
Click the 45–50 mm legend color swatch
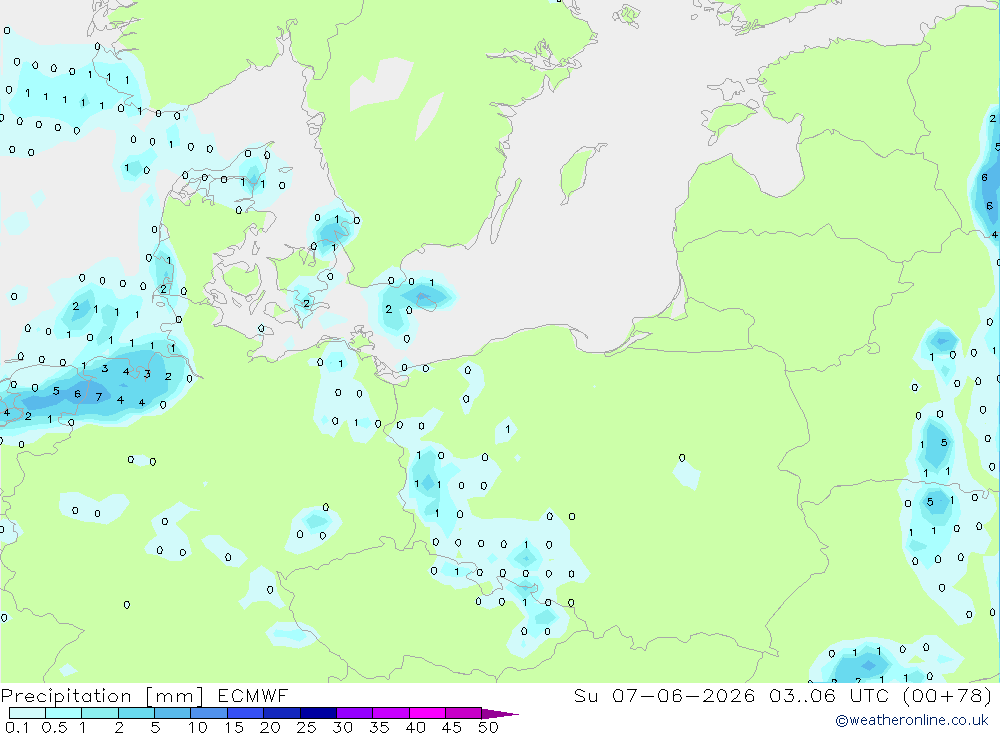point(463,713)
